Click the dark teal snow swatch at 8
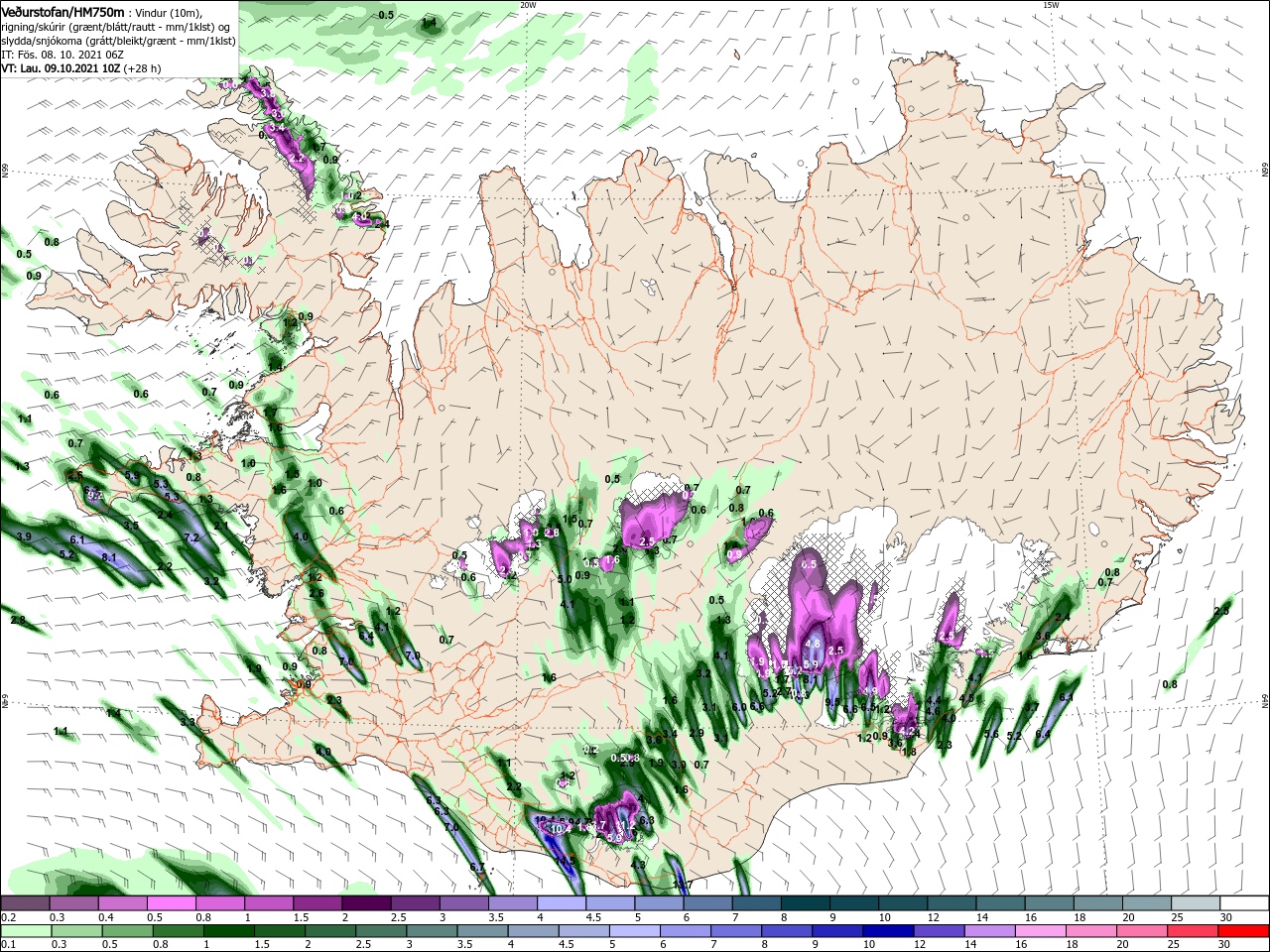The width and height of the screenshot is (1270, 952). point(804,902)
